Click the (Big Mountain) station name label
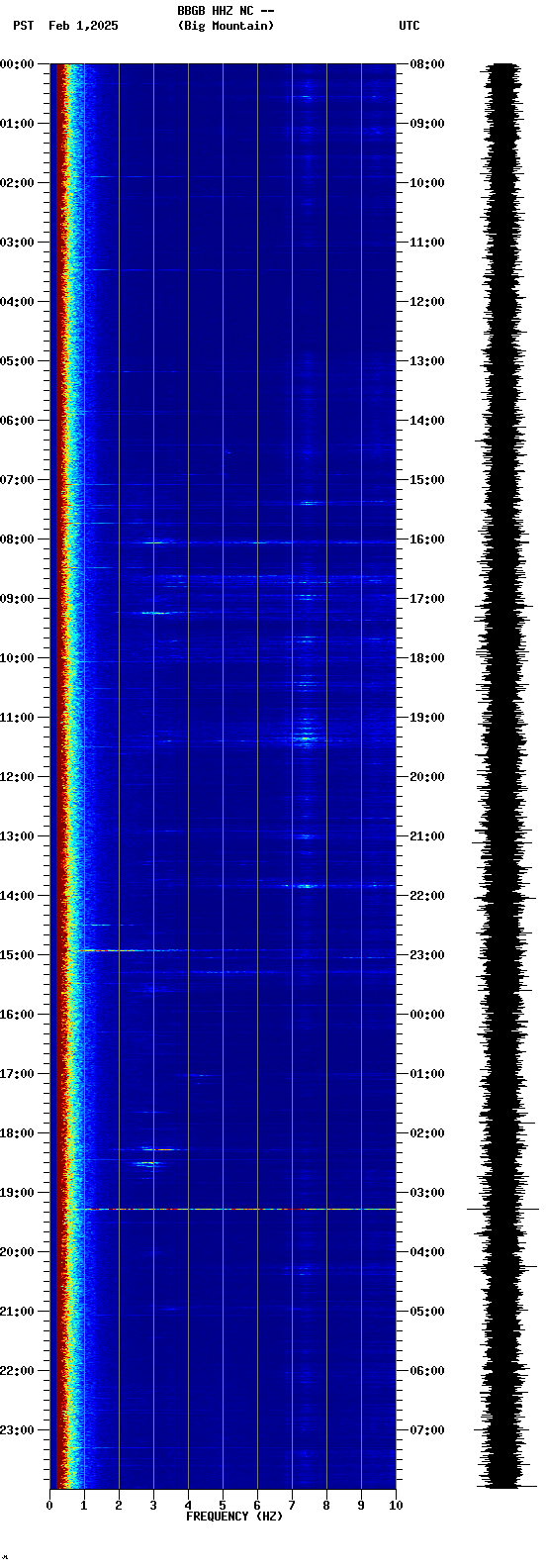The height and width of the screenshot is (1568, 546). (226, 26)
